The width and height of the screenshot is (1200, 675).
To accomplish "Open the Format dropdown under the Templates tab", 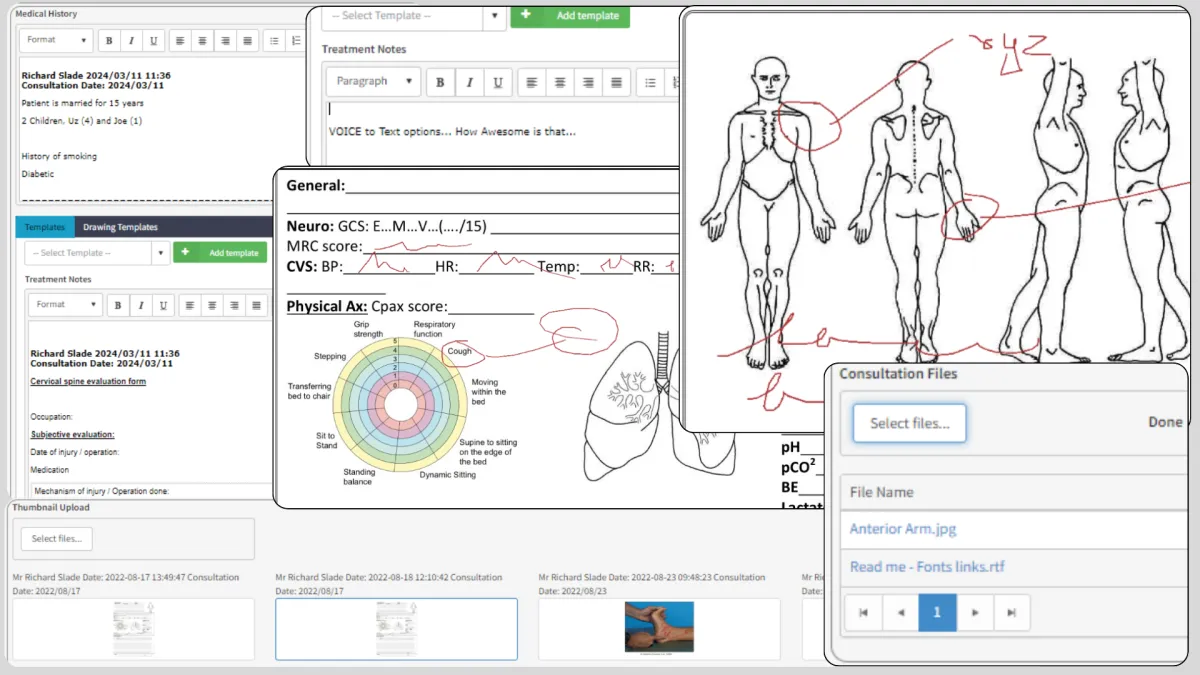I will point(65,305).
